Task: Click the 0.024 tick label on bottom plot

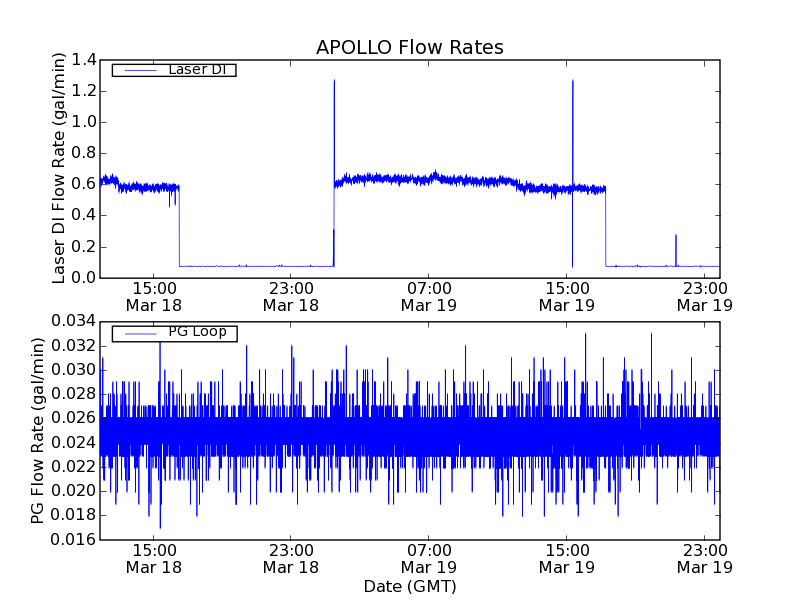Action: (x=73, y=442)
